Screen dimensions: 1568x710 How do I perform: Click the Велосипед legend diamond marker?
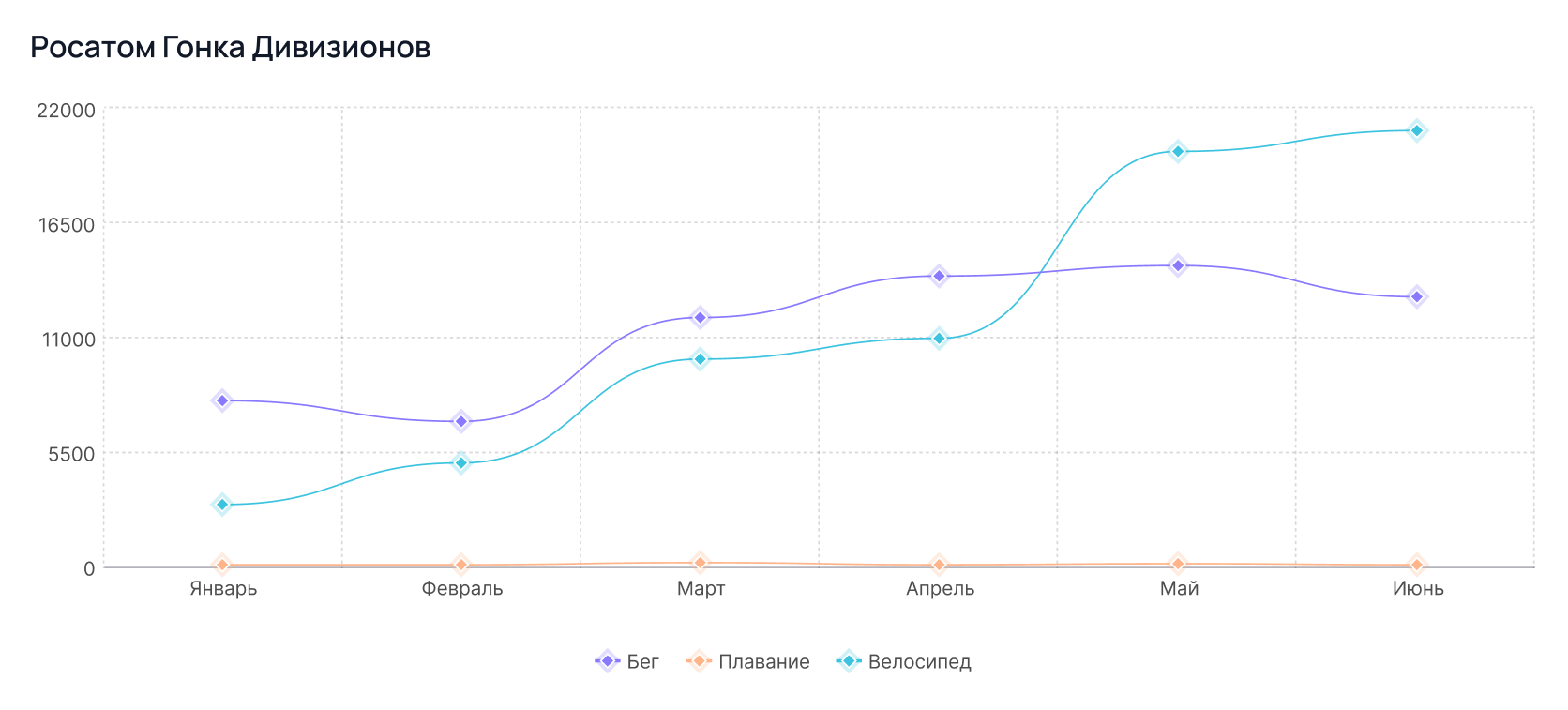[x=848, y=661]
